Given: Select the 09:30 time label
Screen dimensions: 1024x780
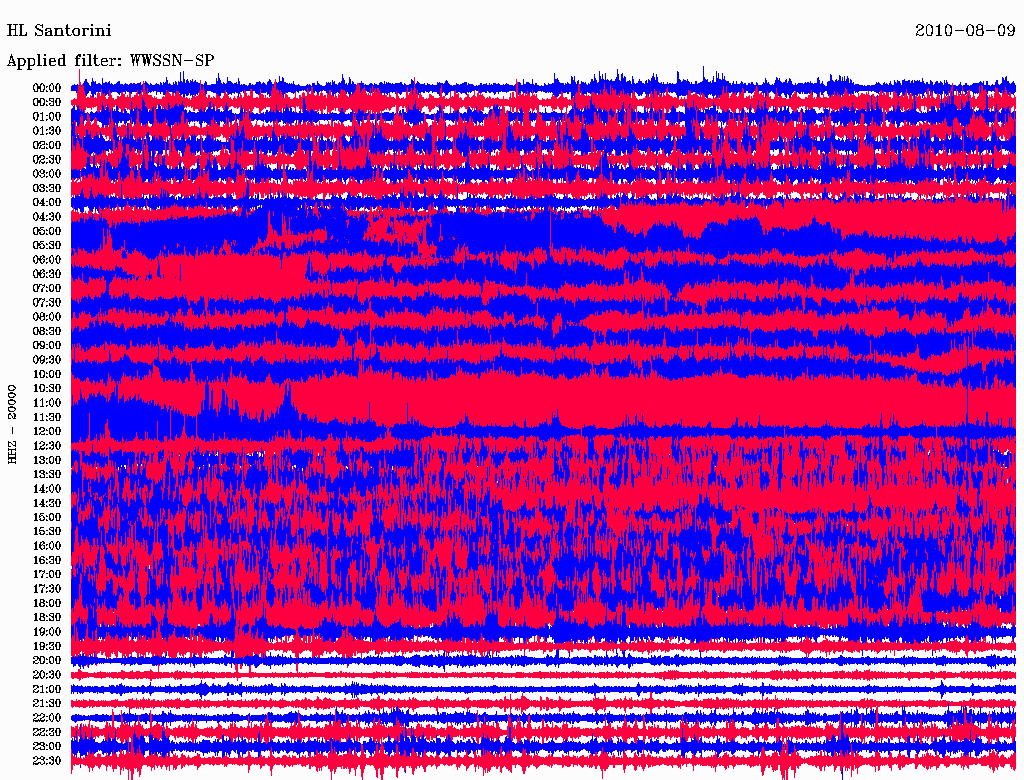Looking at the screenshot, I should pyautogui.click(x=46, y=360).
